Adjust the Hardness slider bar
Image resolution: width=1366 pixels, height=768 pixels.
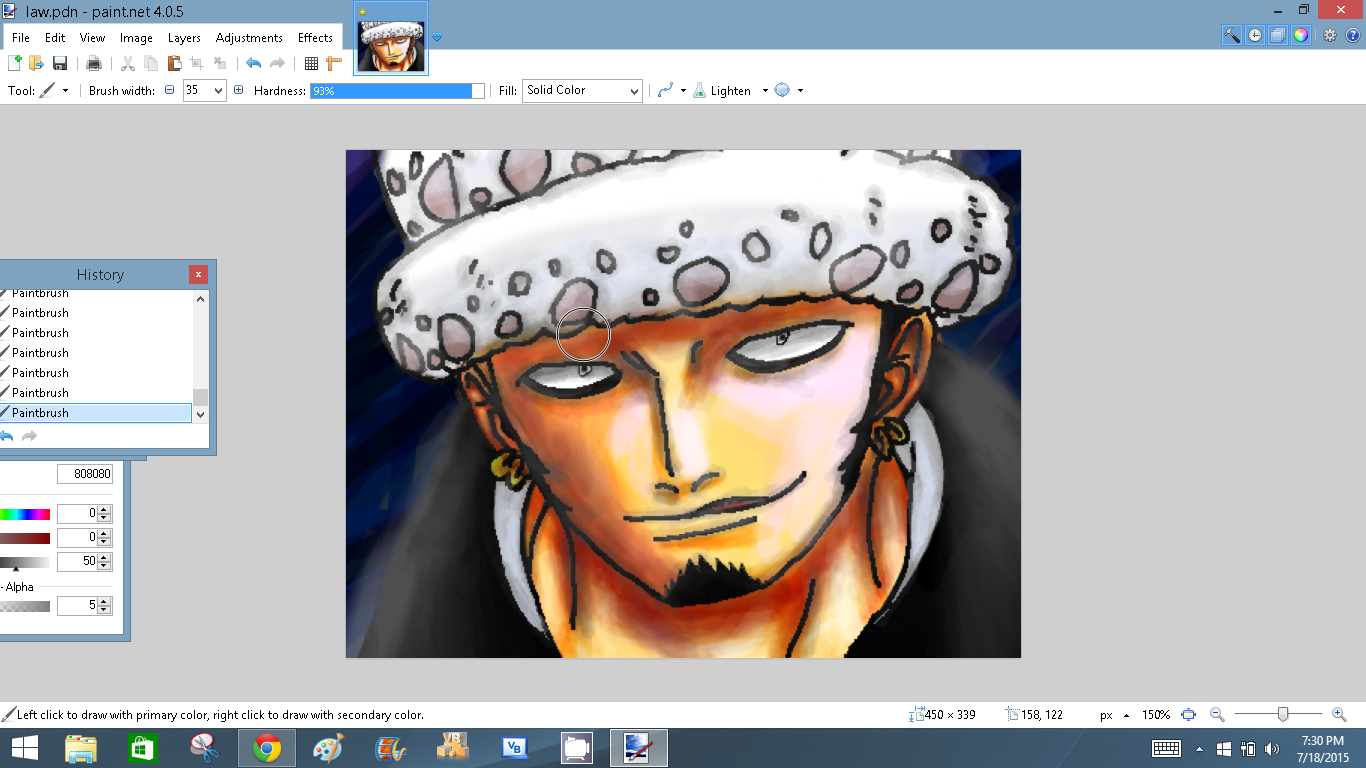point(397,90)
